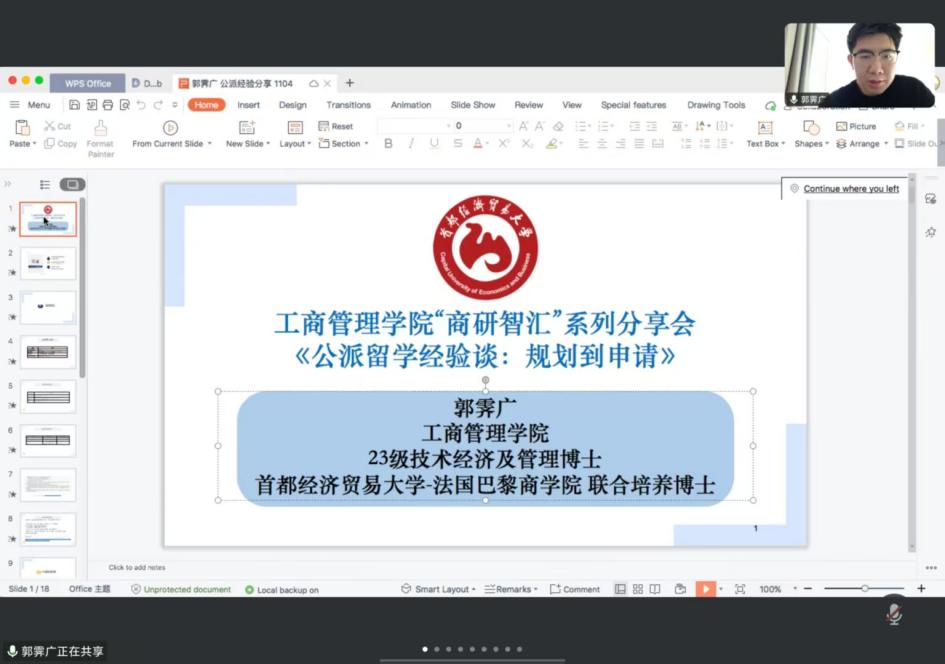Toggle Underline formatting
Image resolution: width=945 pixels, height=664 pixels.
tap(434, 144)
